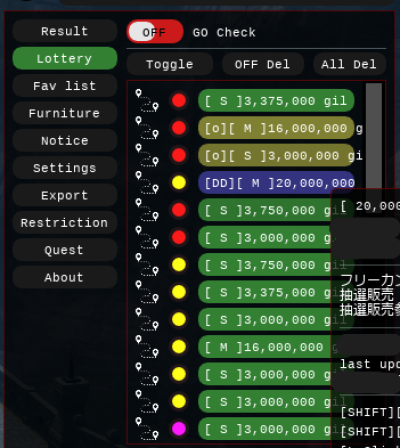
Task: Click route icon beside [DD][ M ]20,000,000 entry
Action: click(147, 182)
